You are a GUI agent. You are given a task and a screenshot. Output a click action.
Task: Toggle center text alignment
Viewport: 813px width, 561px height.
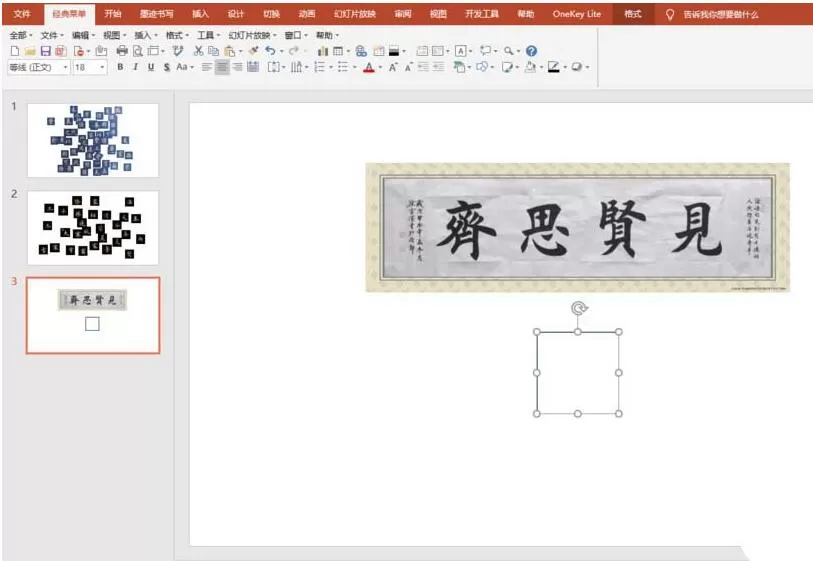[x=222, y=67]
